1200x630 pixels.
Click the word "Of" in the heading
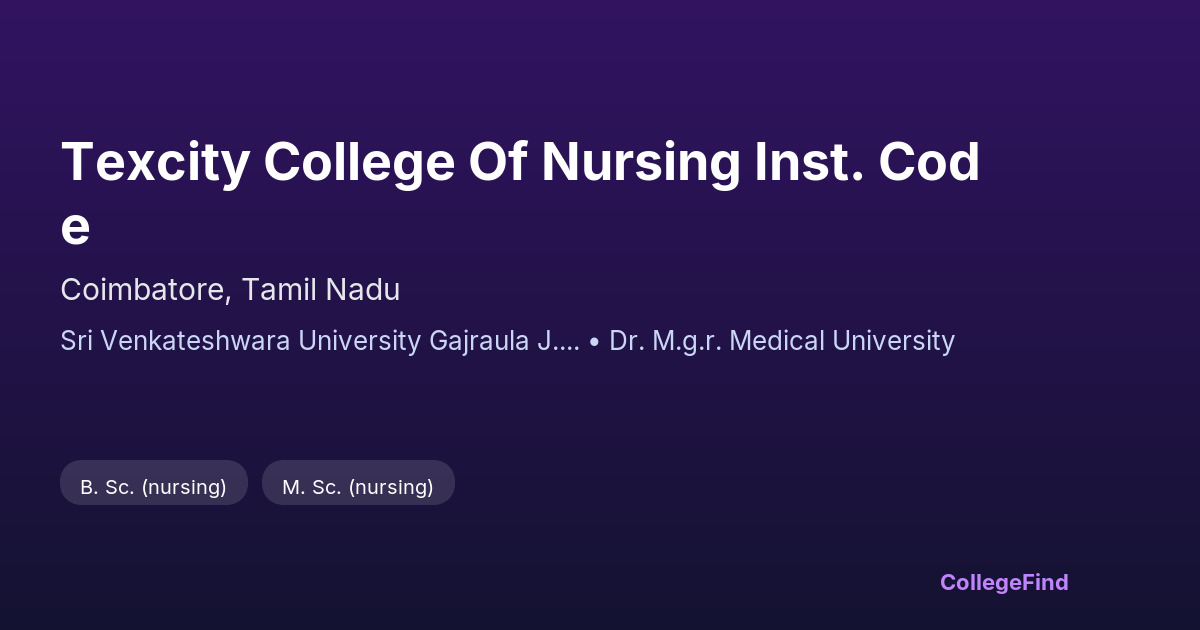(x=499, y=164)
